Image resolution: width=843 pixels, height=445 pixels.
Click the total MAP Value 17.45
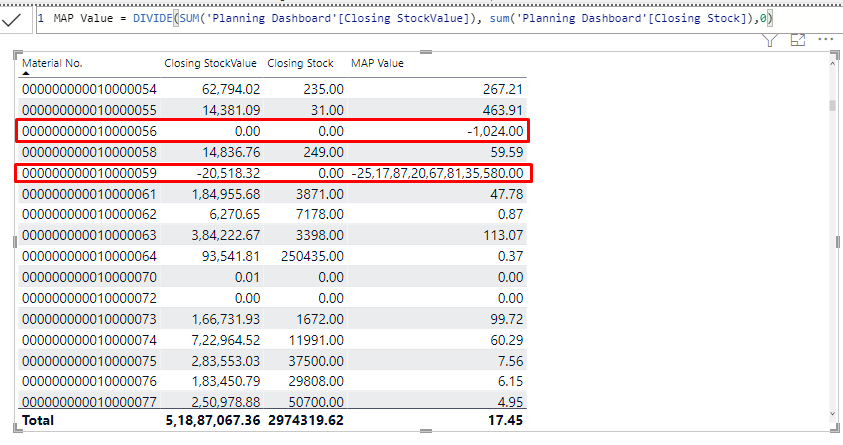coord(505,420)
